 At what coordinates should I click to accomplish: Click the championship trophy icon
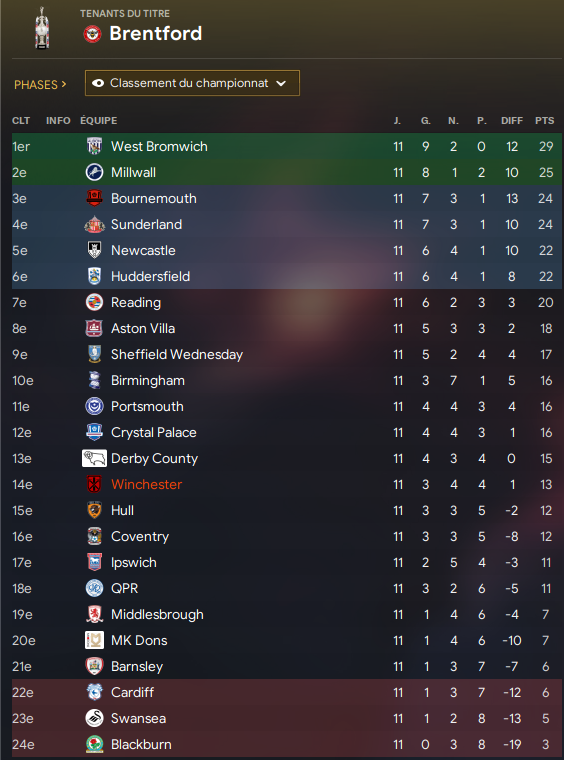[x=43, y=28]
